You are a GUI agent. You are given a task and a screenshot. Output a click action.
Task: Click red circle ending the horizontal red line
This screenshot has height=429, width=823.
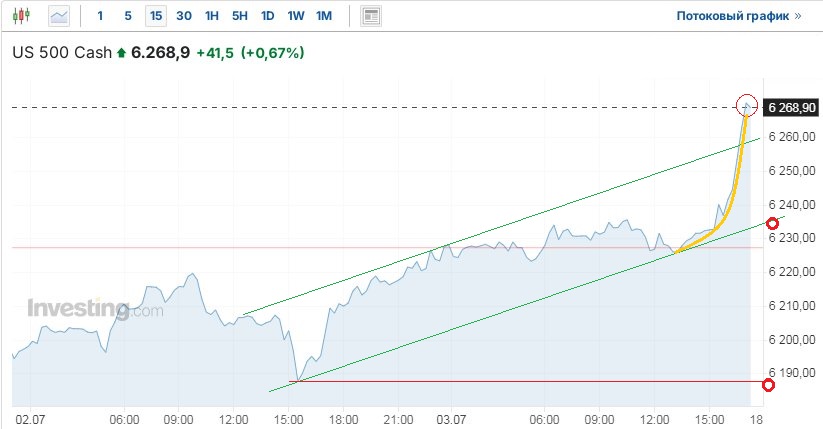[x=768, y=385]
